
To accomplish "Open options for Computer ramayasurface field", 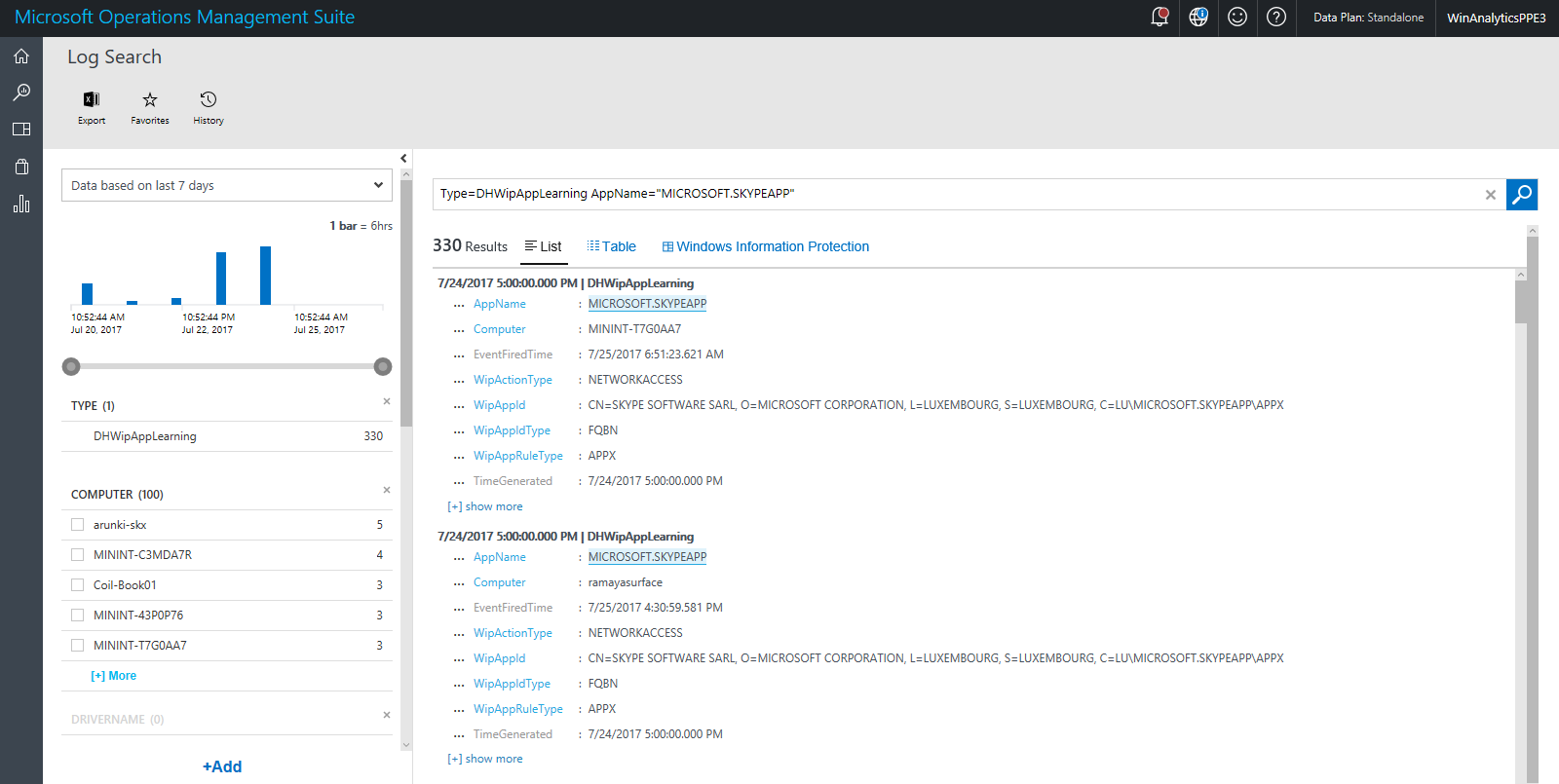I will coord(459,583).
